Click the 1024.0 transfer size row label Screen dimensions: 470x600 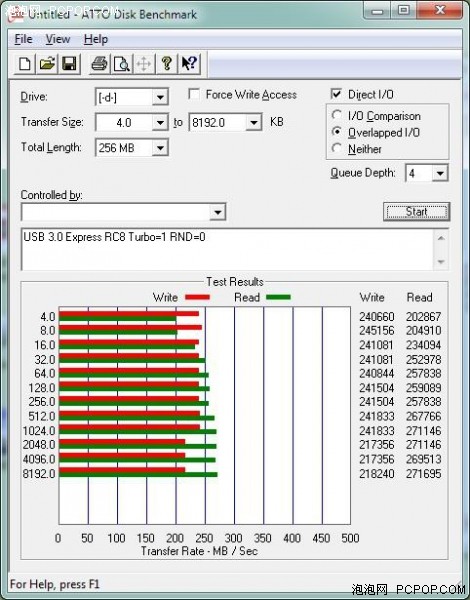[39, 431]
